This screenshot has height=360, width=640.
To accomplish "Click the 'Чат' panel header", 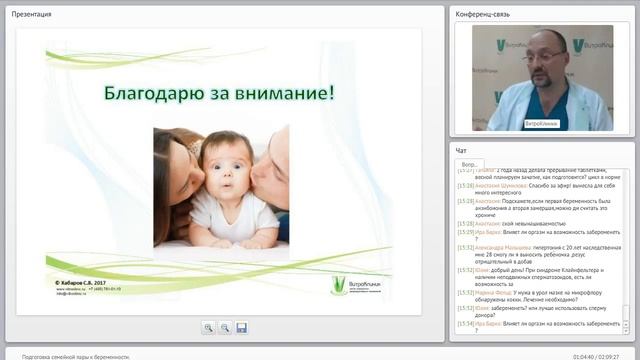I will click(461, 151).
